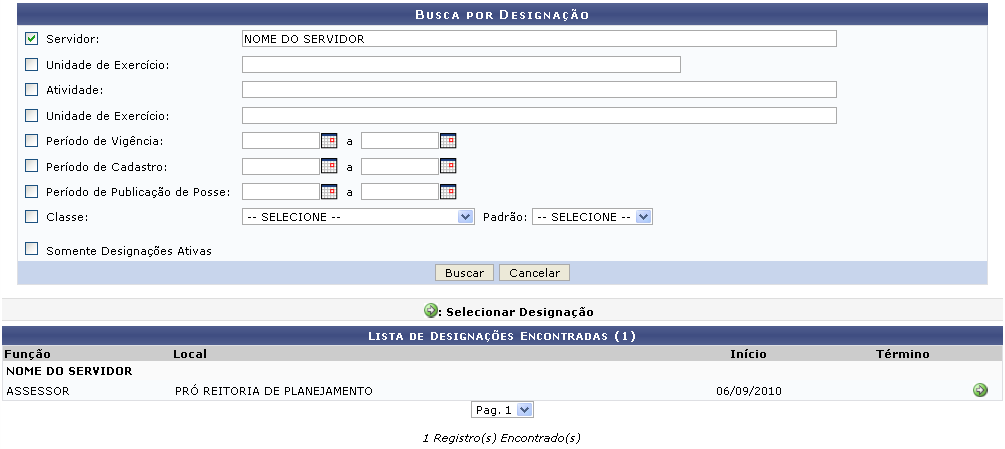Open calendar for Período de Vigência end date

click(x=448, y=141)
